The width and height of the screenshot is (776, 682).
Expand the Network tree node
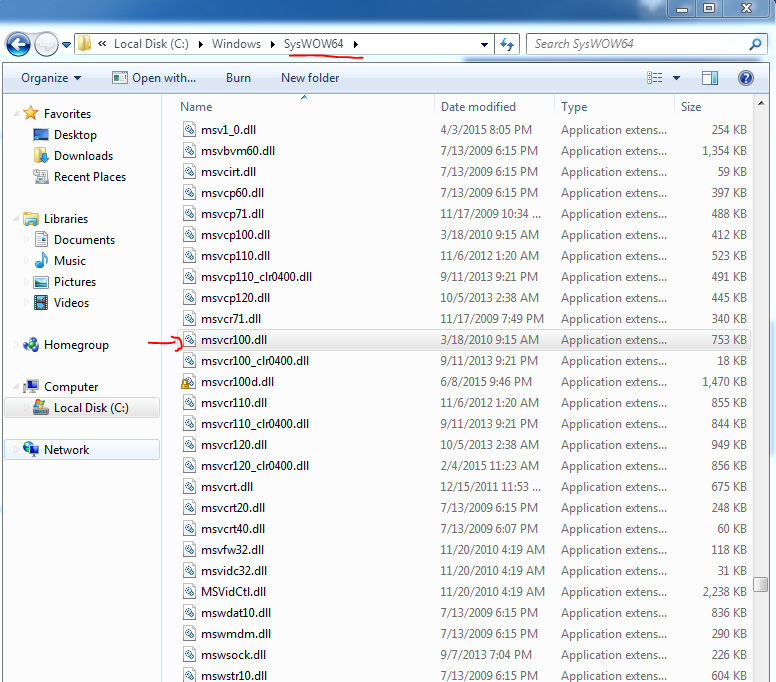point(16,449)
